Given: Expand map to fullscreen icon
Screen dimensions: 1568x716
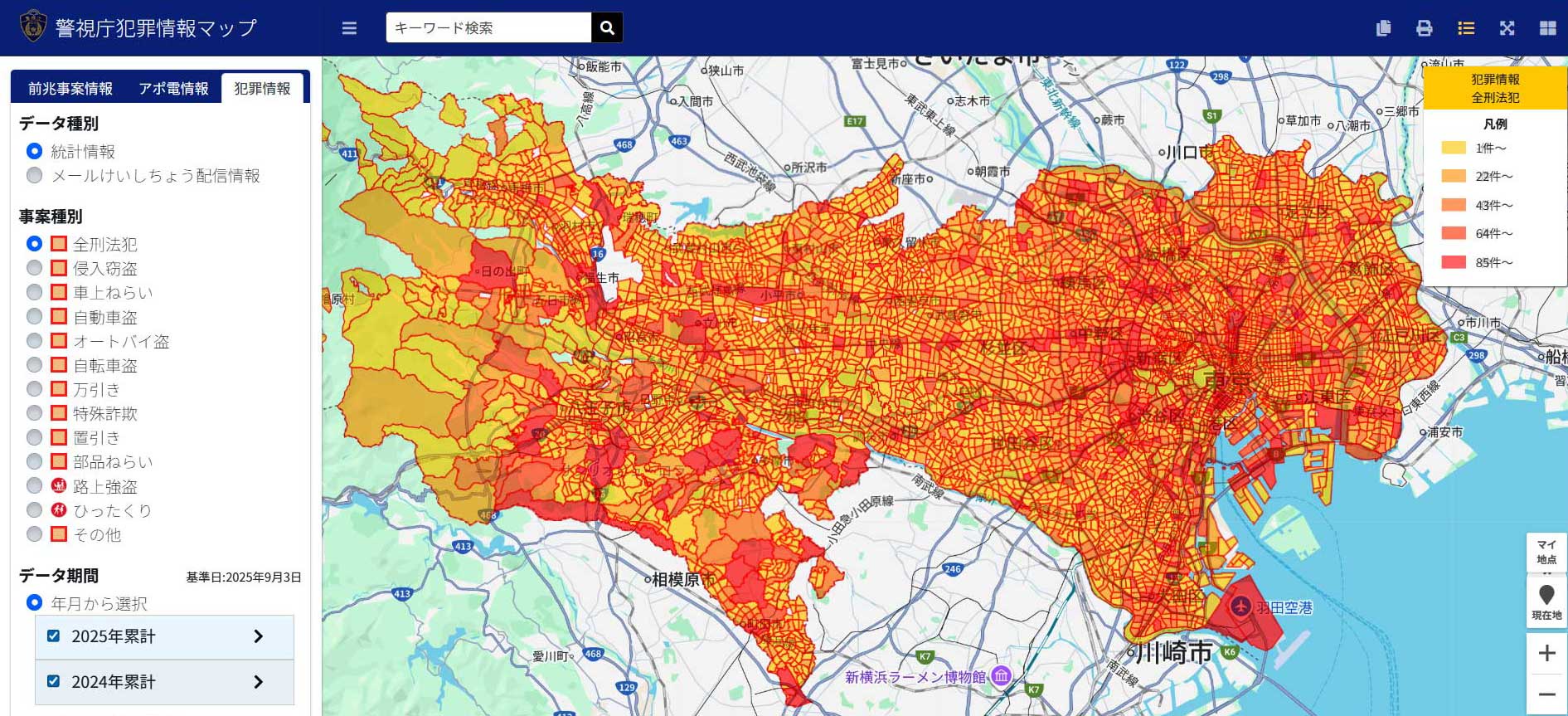Looking at the screenshot, I should tap(1507, 28).
